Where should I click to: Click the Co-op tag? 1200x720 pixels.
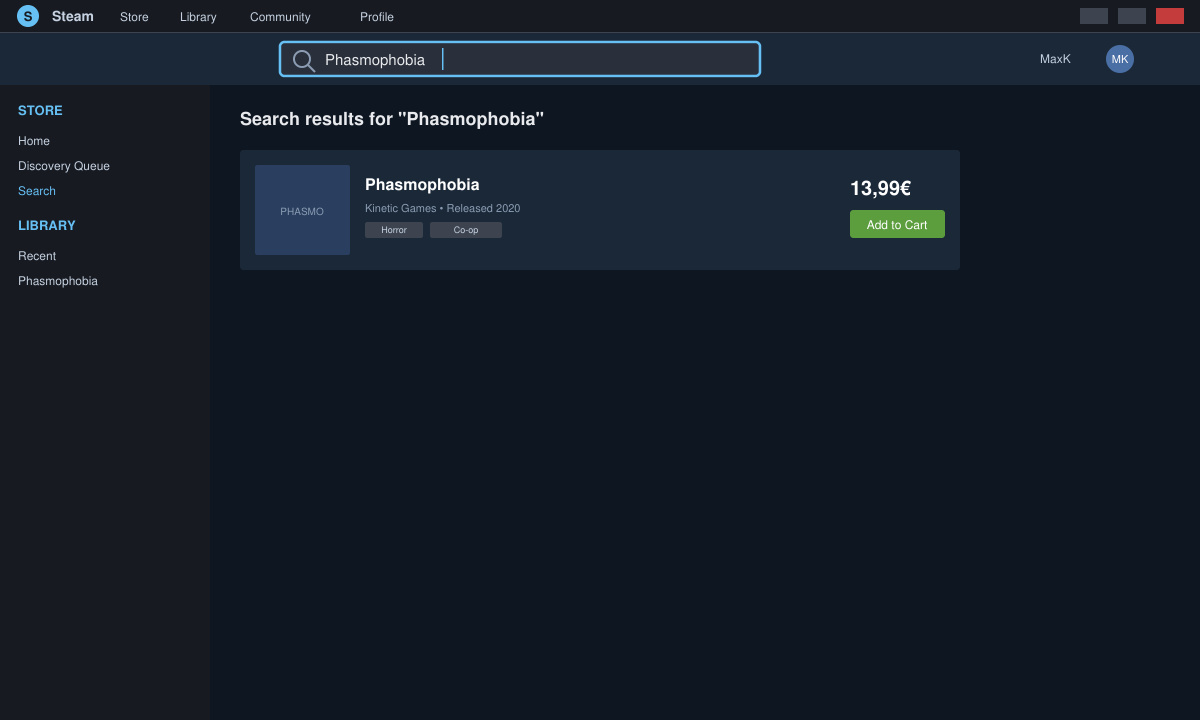(x=466, y=230)
